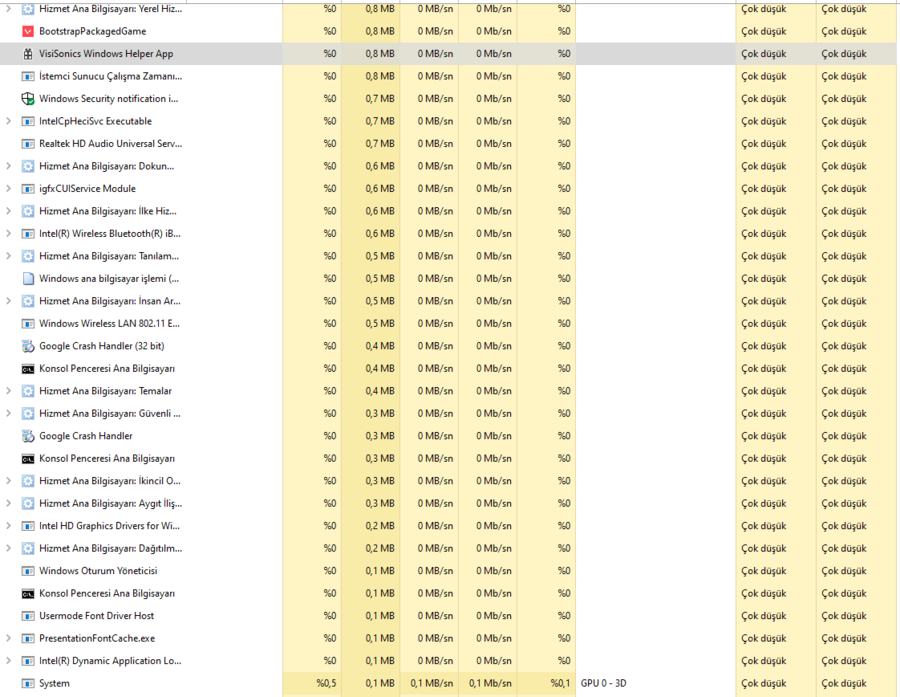The width and height of the screenshot is (900, 697).
Task: Expand the Hizmet Ana Bilgisayarı: Temalar group
Action: coord(8,391)
